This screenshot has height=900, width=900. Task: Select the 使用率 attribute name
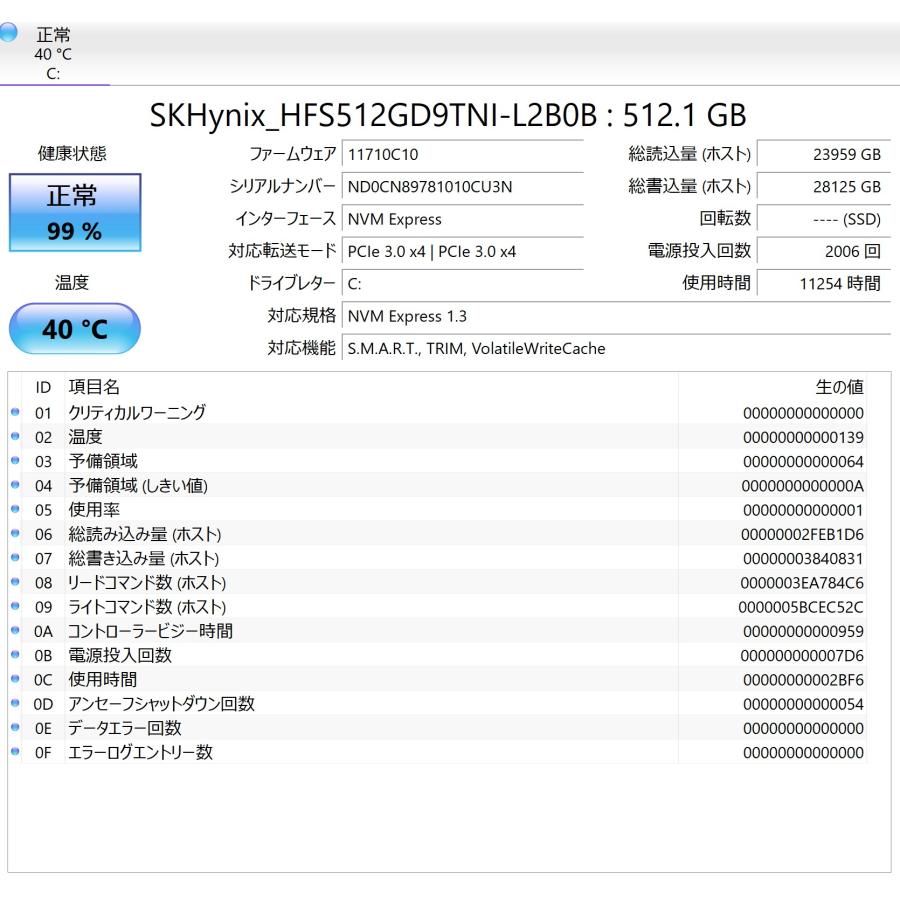[94, 510]
